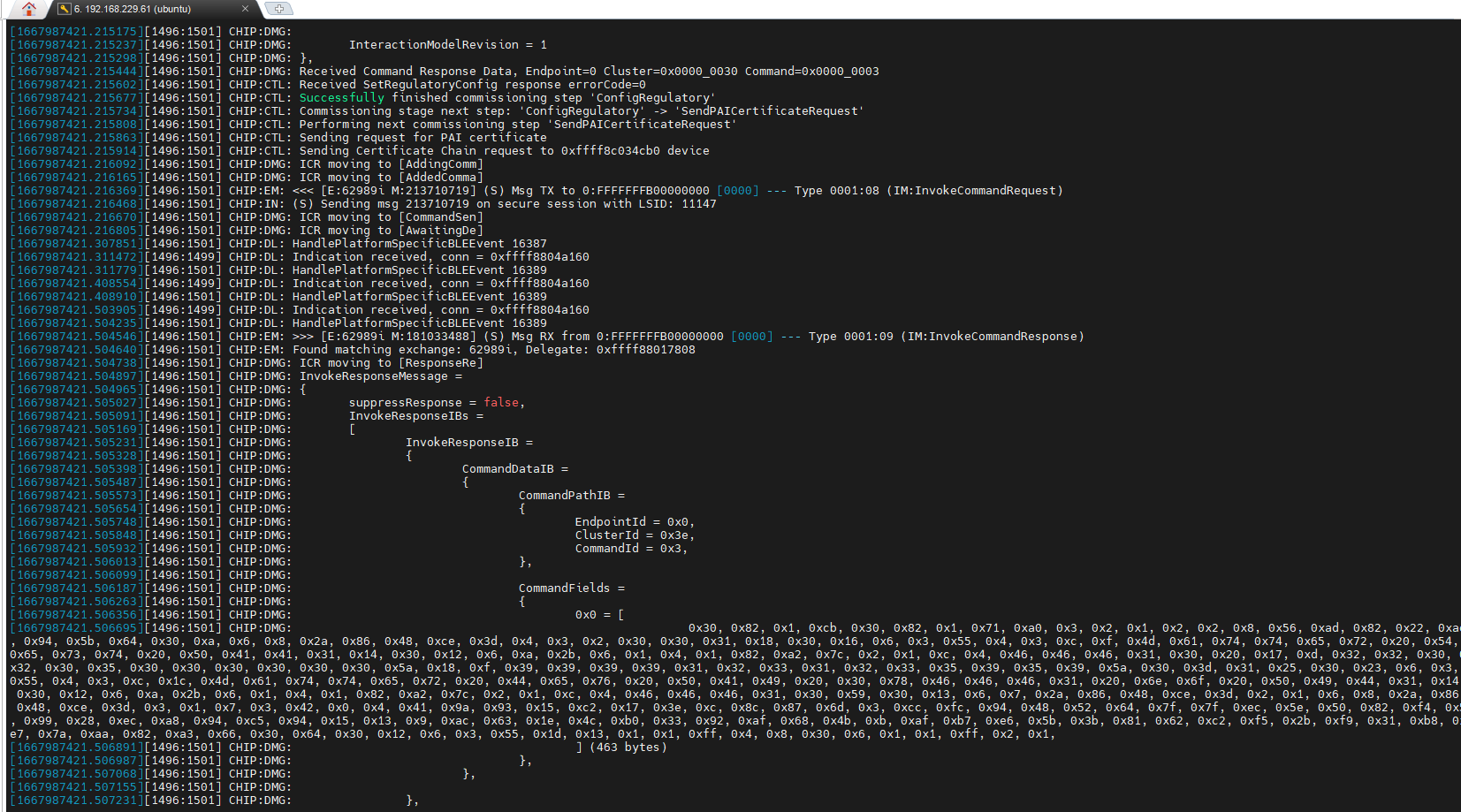This screenshot has height=812, width=1461.
Task: Click the green 'Successfully' word
Action: (342, 98)
